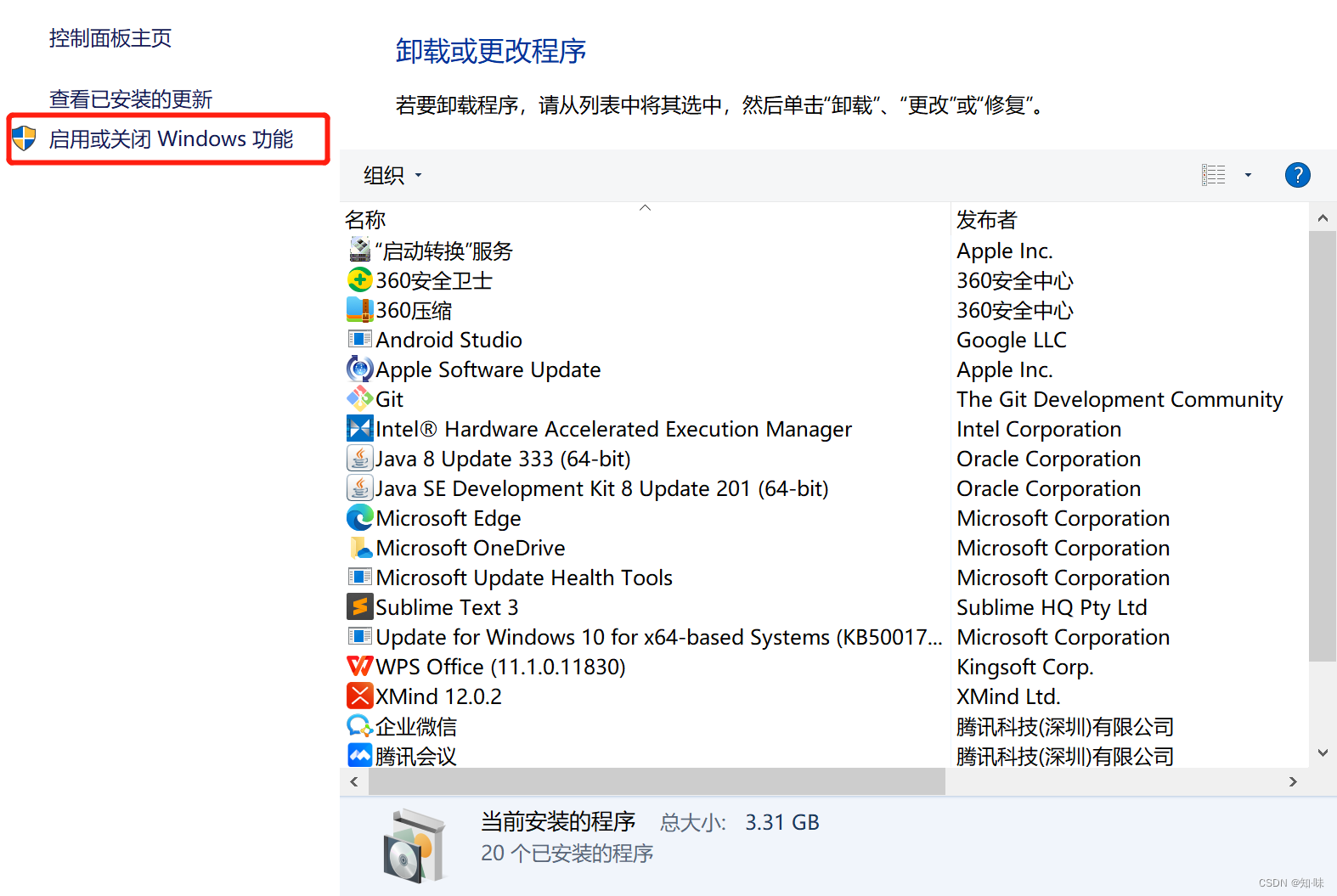1337x896 pixels.
Task: Open 查看已安装的更新 link
Action: pos(131,99)
